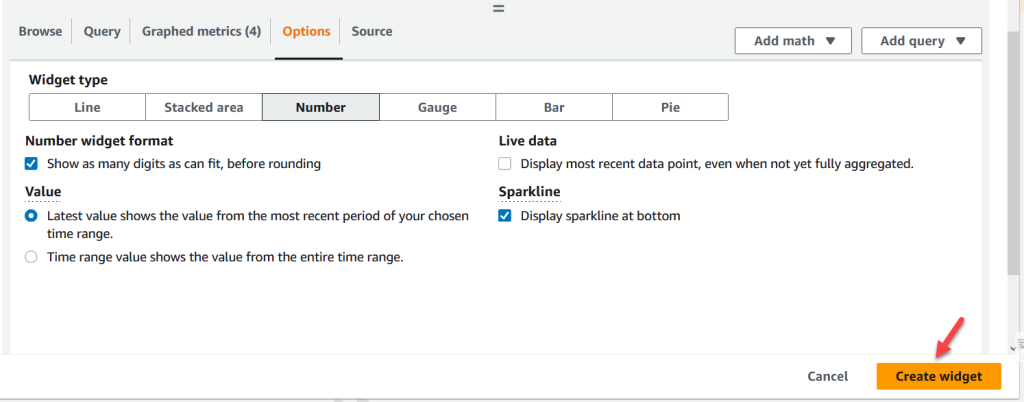The height and width of the screenshot is (402, 1024).
Task: Select the Time range value option
Action: pyautogui.click(x=32, y=257)
